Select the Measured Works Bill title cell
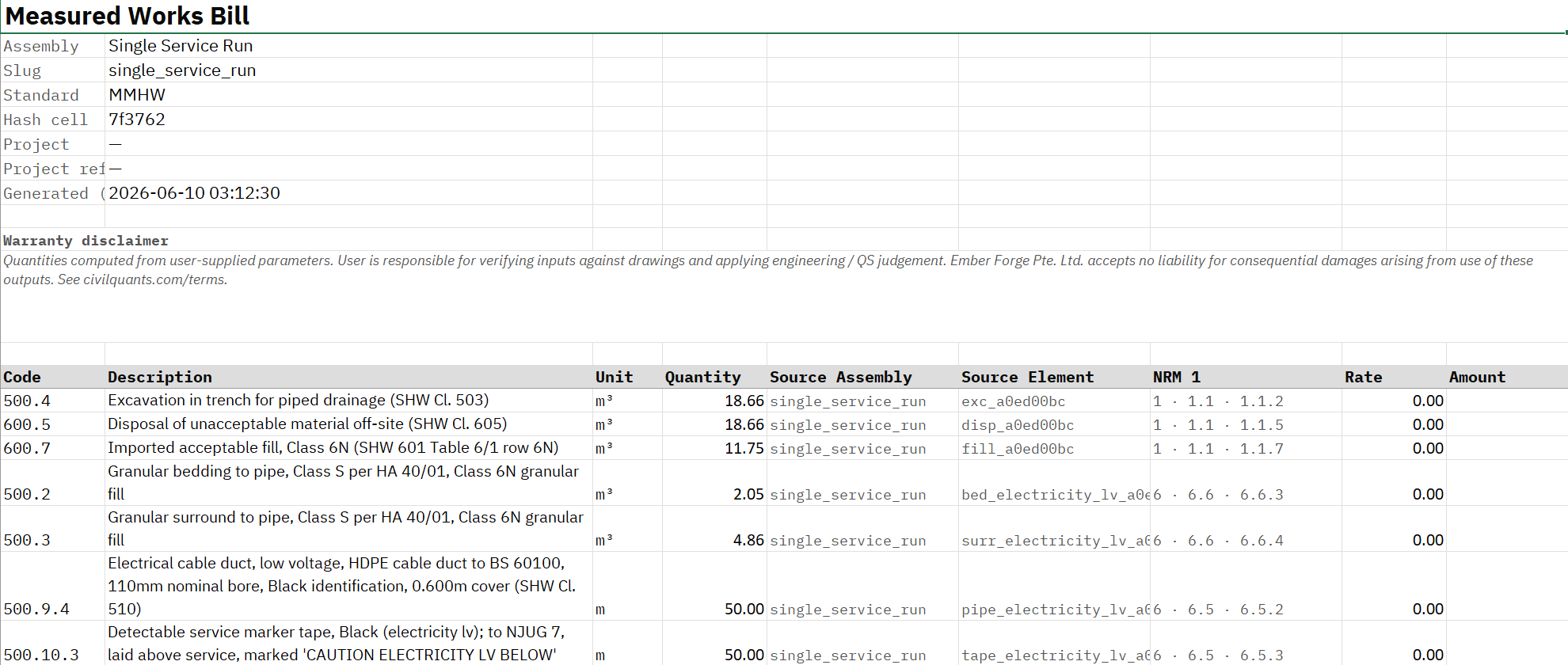 [127, 16]
